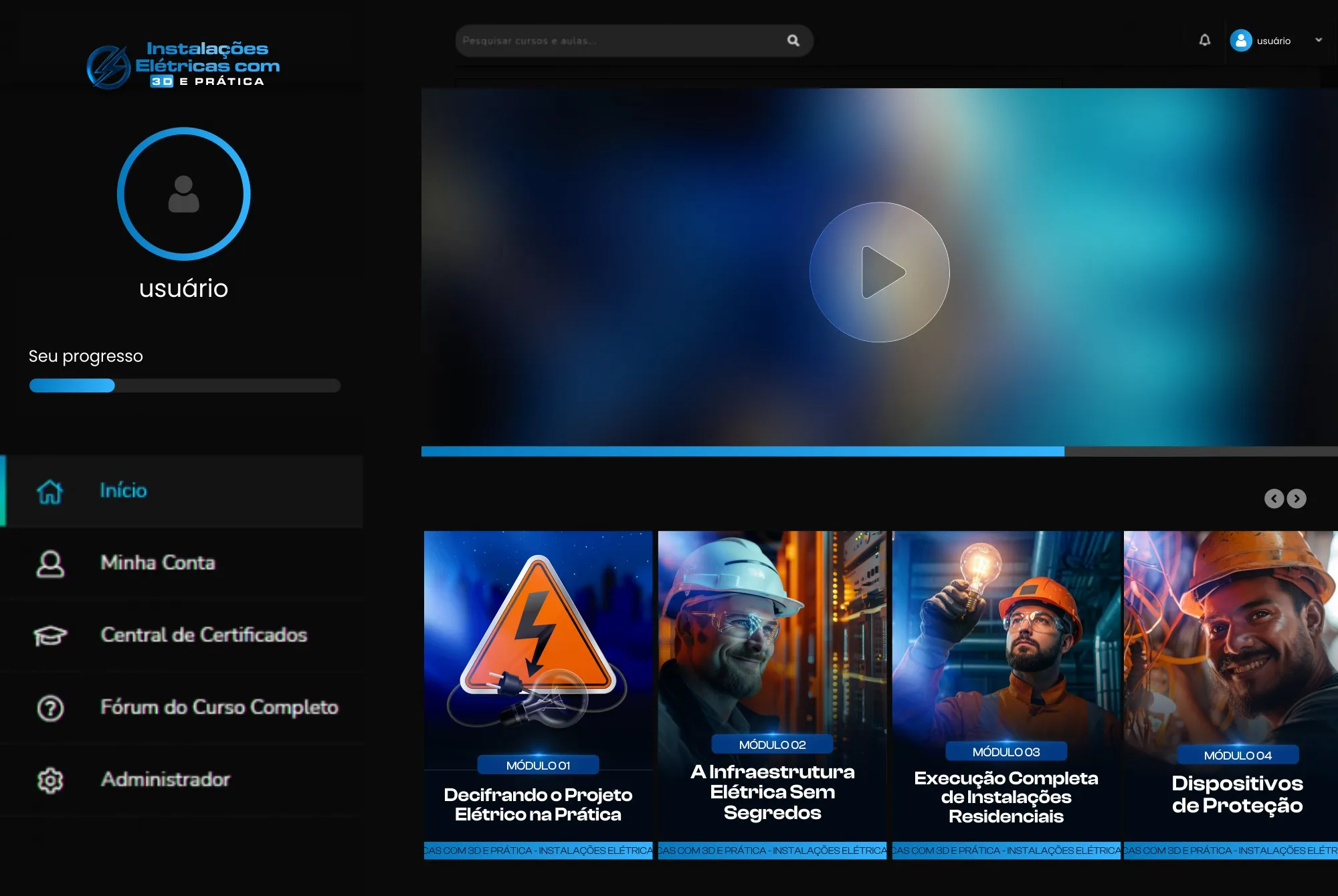Open the Central de Certificados menu item
Screen dimensions: 1338x896
[x=203, y=635]
